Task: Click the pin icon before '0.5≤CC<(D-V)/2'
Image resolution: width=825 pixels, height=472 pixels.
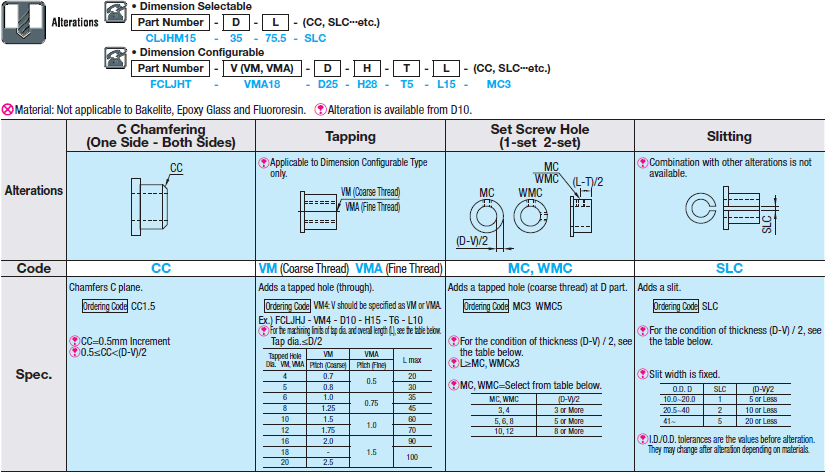Action: coord(75,352)
